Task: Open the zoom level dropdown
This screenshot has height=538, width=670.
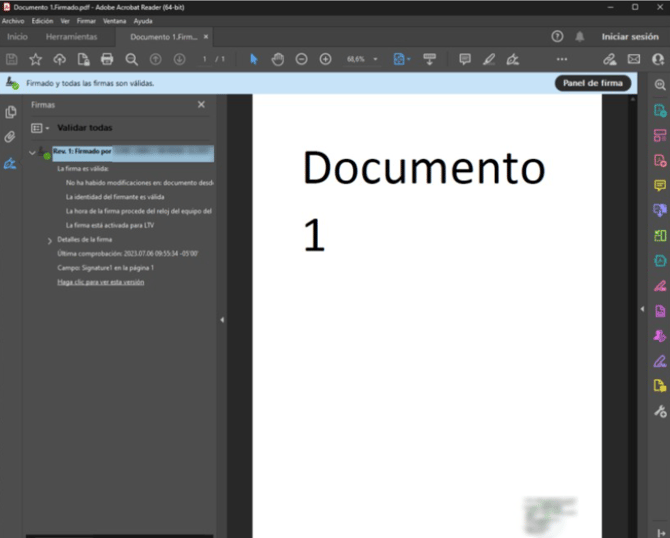Action: coord(376,59)
